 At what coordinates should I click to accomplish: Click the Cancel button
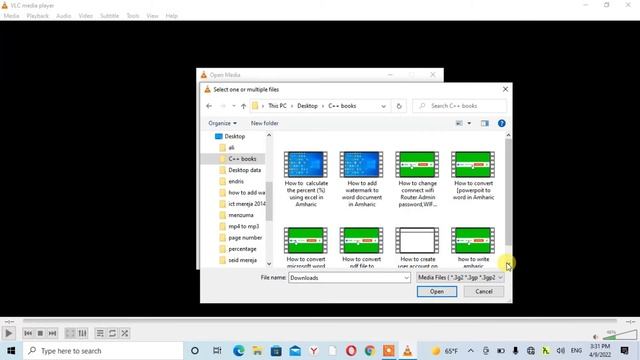click(484, 291)
